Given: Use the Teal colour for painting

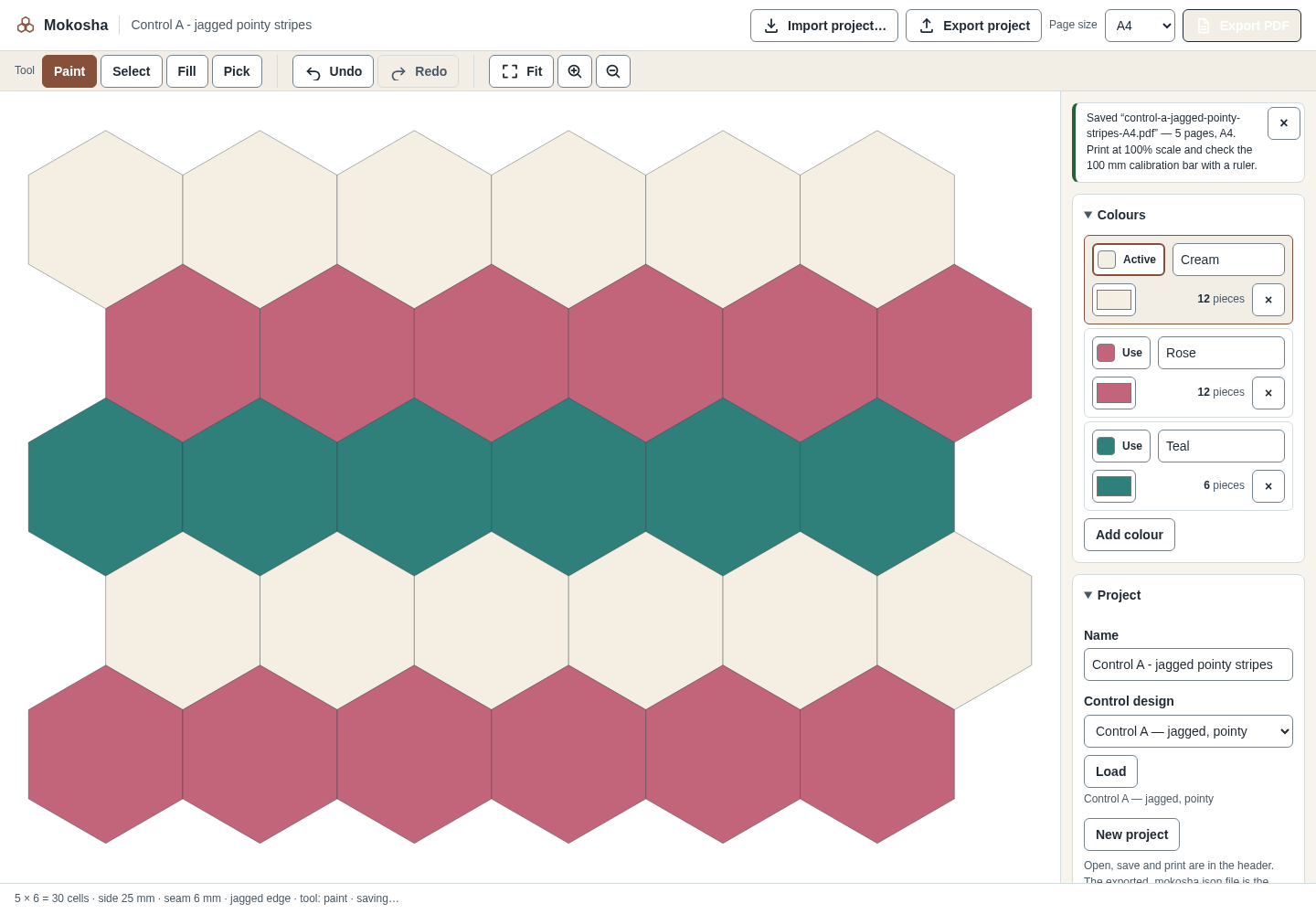Looking at the screenshot, I should pos(1121,446).
